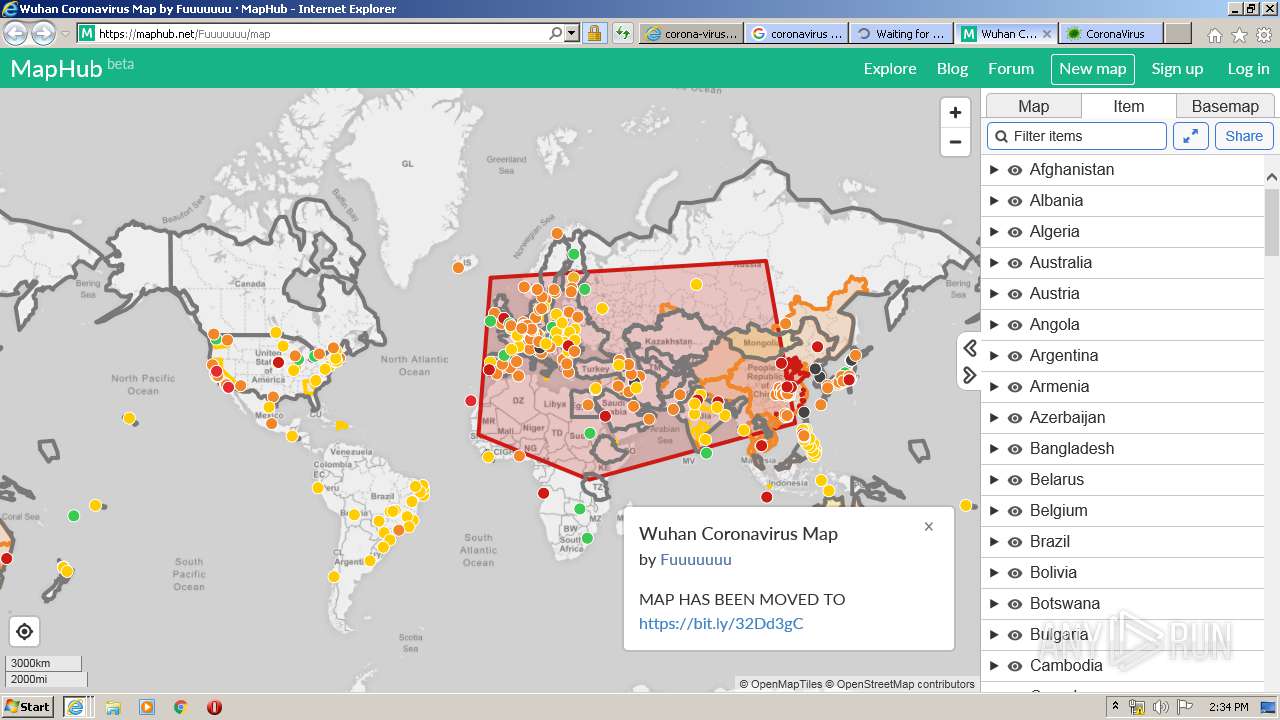Zoom out of the map
The height and width of the screenshot is (720, 1280).
pos(955,142)
